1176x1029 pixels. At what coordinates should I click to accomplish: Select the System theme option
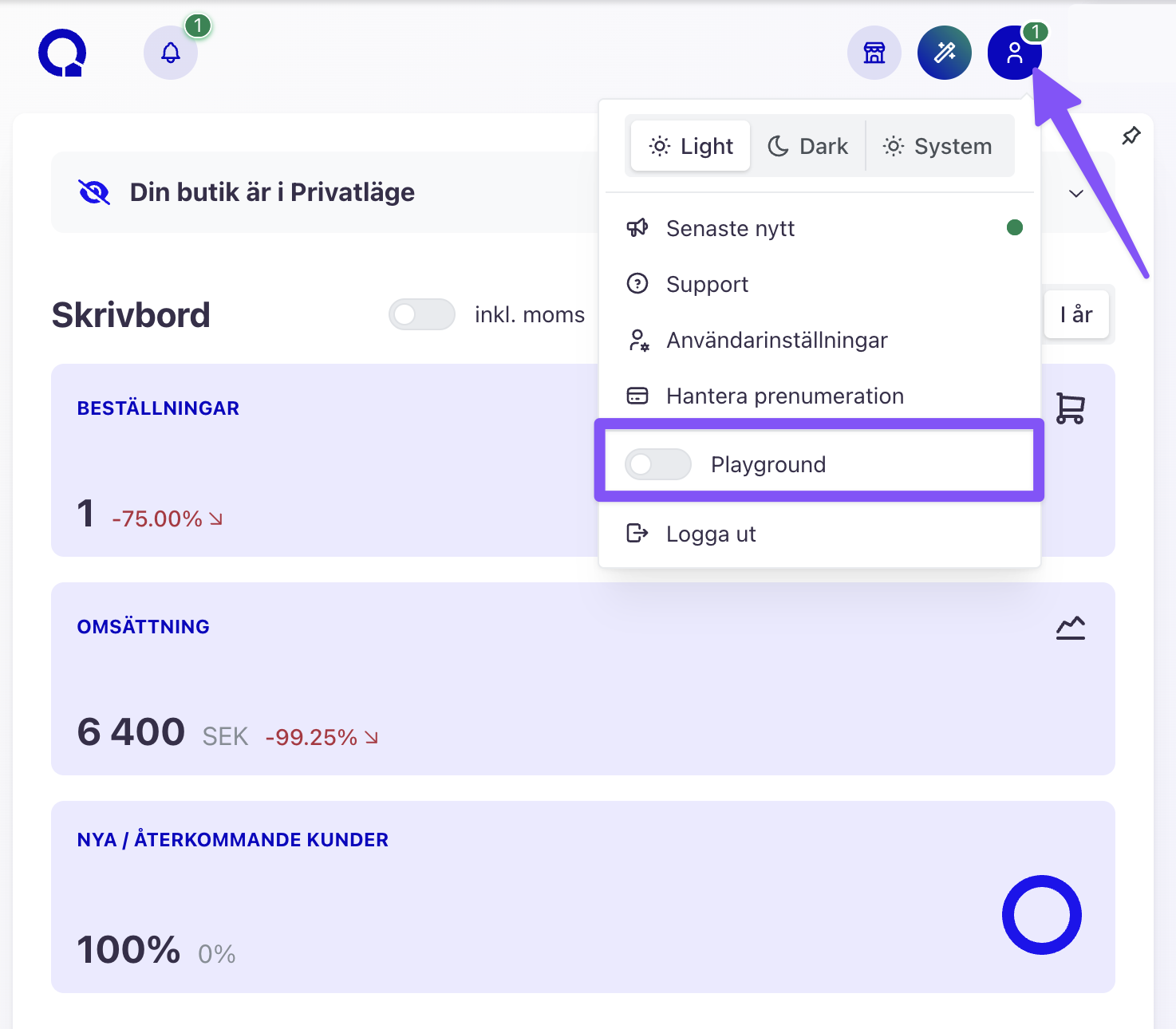(938, 146)
